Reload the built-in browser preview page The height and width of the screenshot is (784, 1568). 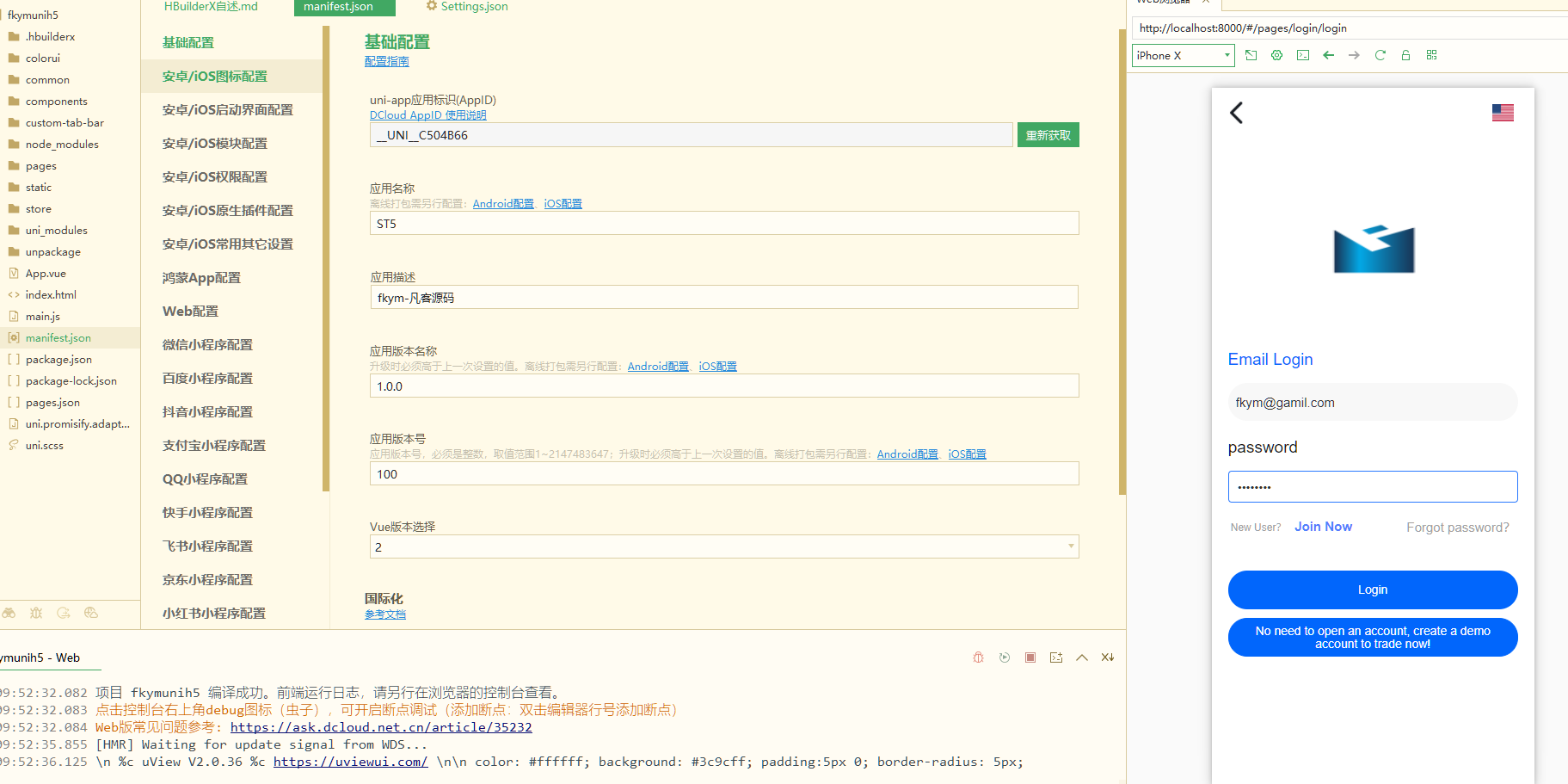[x=1380, y=55]
